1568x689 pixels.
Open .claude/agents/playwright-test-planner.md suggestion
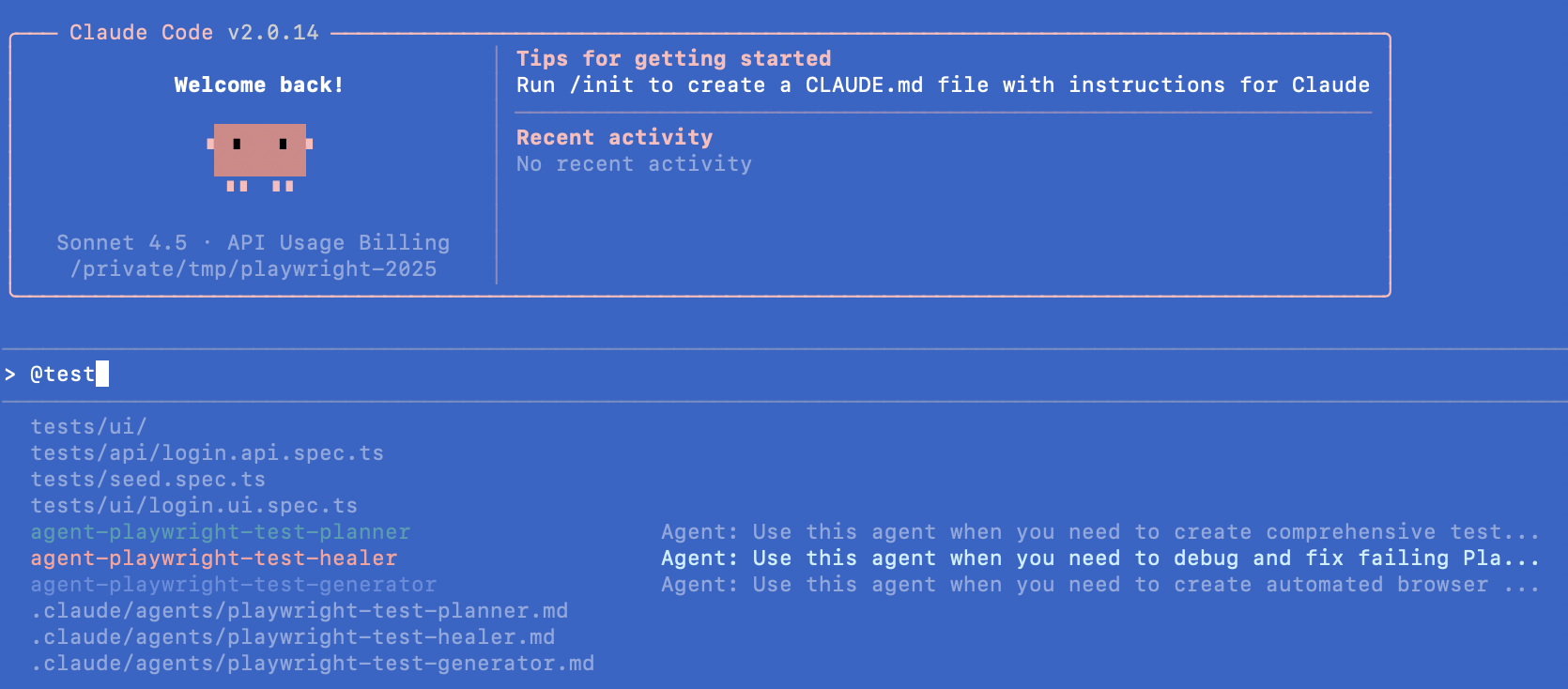tap(299, 611)
